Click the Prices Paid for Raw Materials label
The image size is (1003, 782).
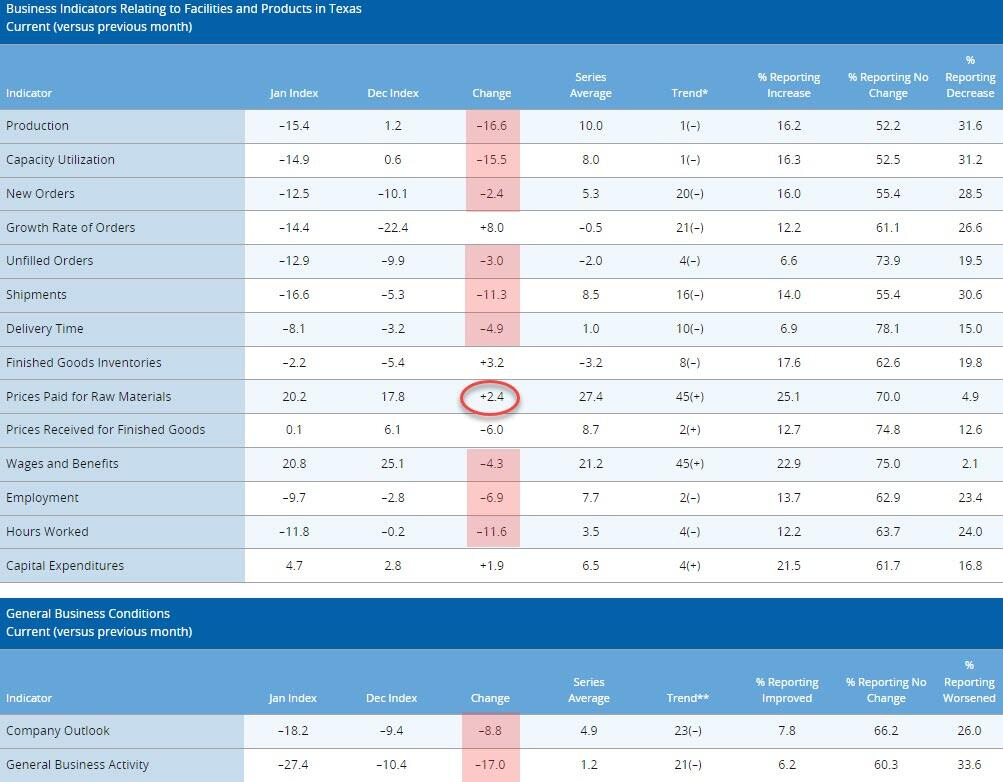coord(88,397)
